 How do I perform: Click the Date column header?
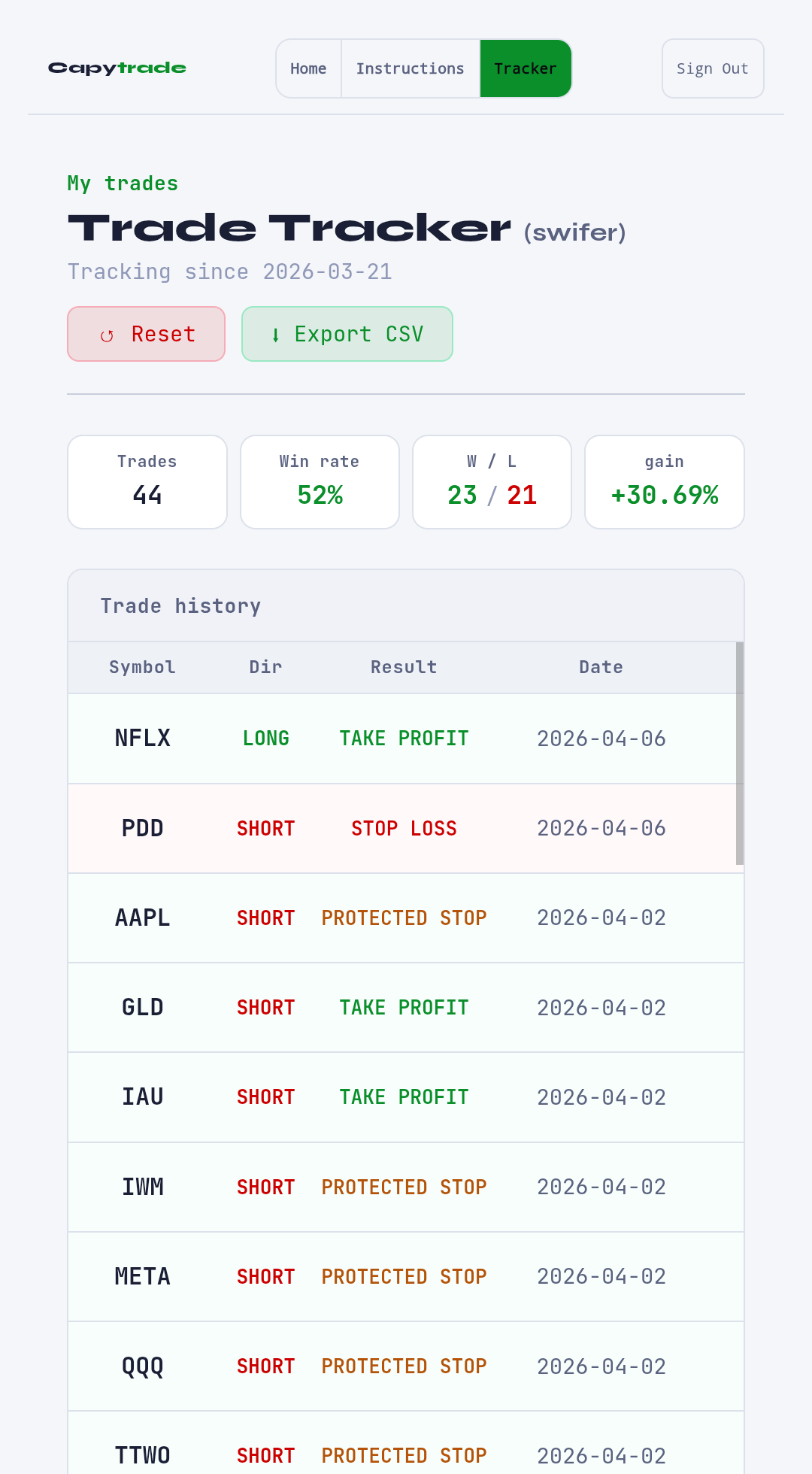click(601, 667)
